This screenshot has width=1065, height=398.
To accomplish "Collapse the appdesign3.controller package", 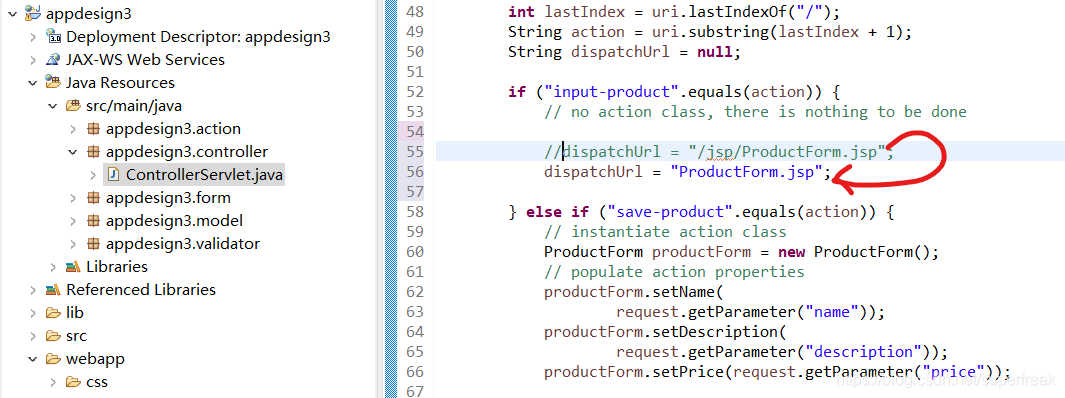I will click(x=73, y=152).
